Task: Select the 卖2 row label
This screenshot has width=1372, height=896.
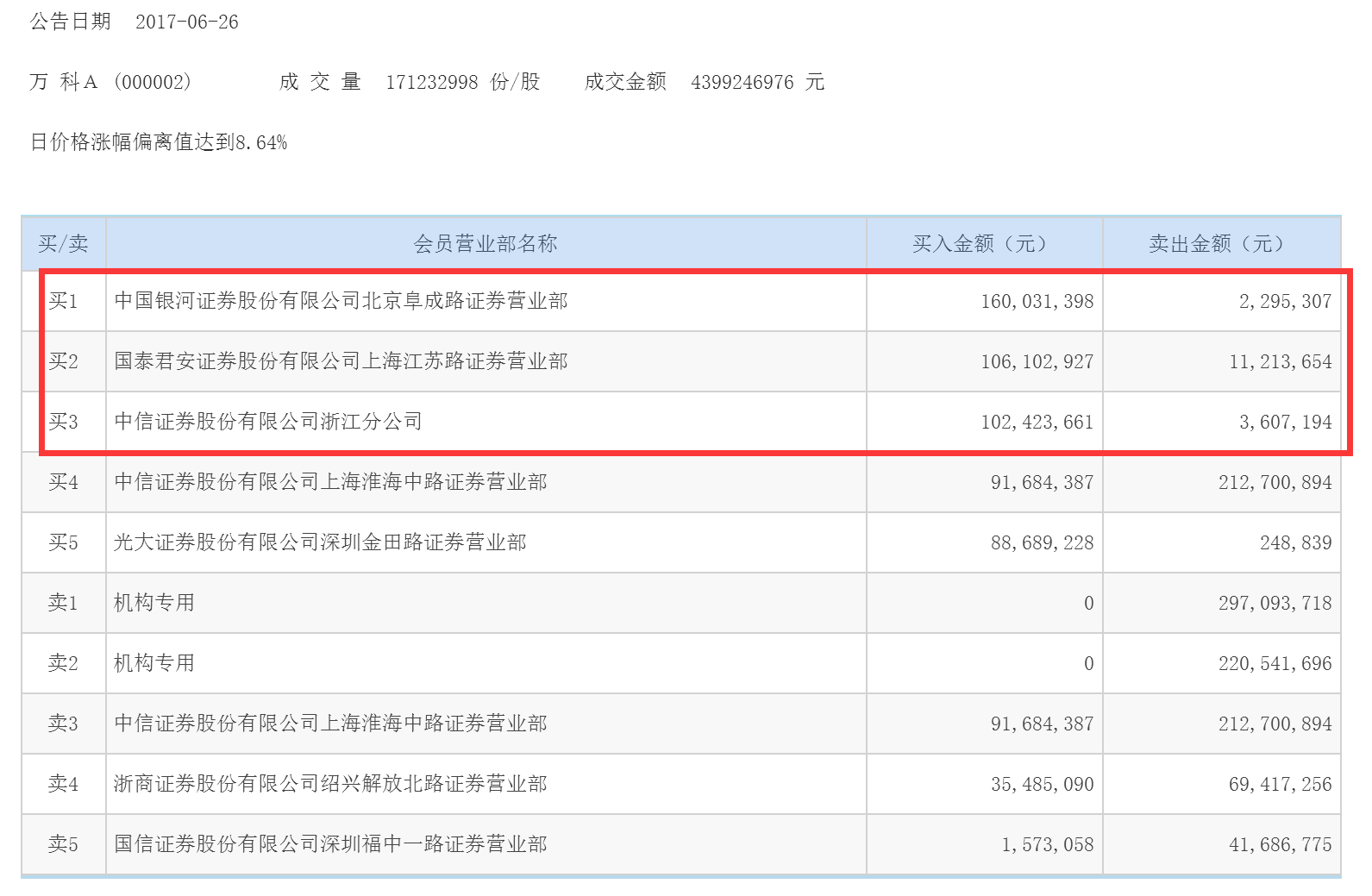Action: tap(63, 663)
